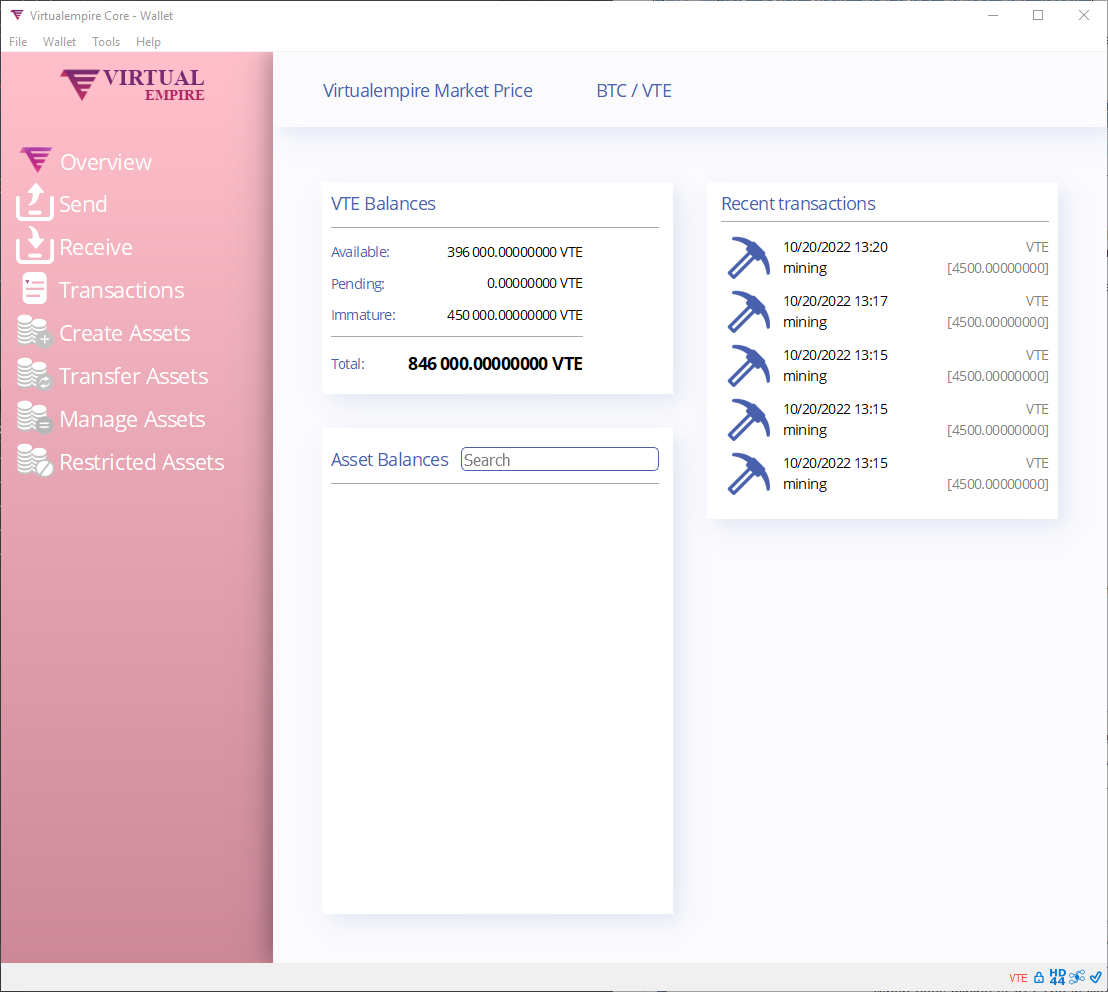
Task: Open the Restricted Assets page
Action: tap(142, 462)
